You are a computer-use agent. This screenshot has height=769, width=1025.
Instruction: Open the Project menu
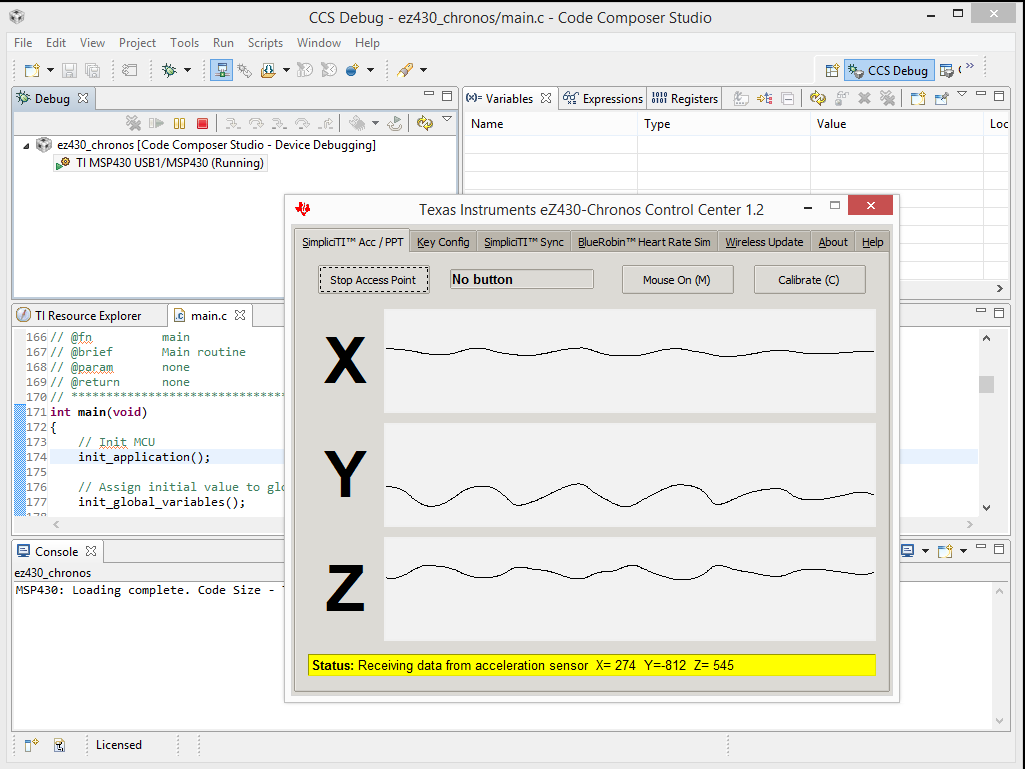click(x=137, y=43)
